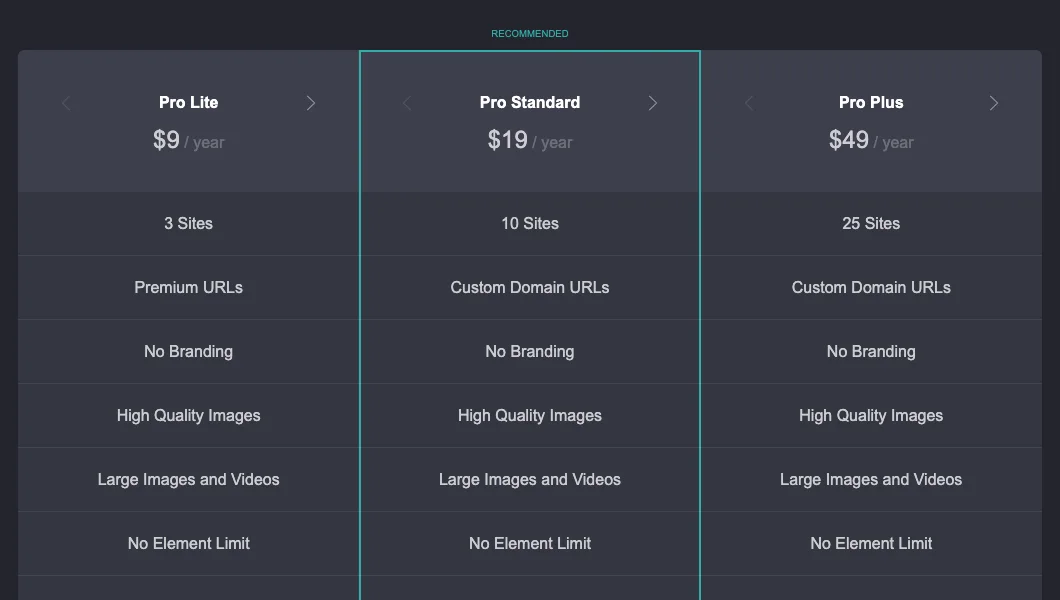The height and width of the screenshot is (600, 1060).
Task: Click the left chevron in Pro Plus card
Action: pyautogui.click(x=748, y=103)
